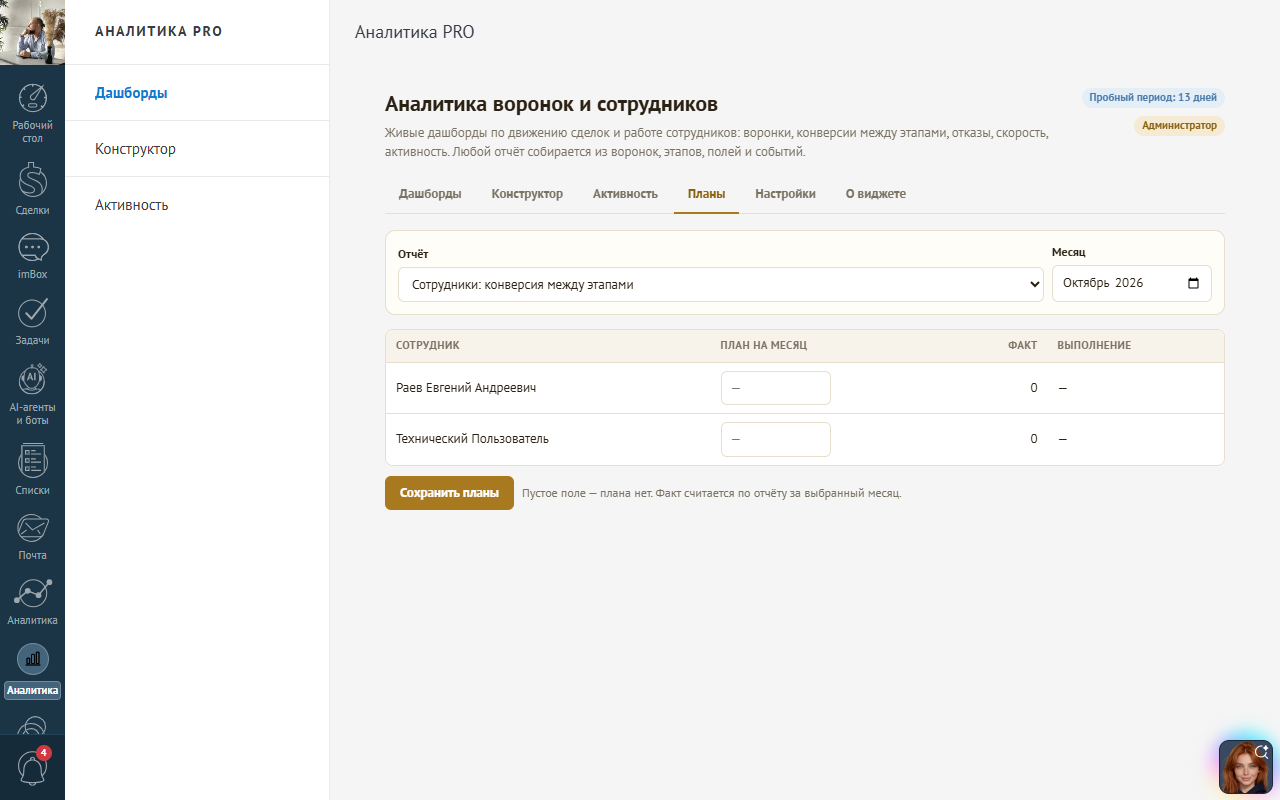
Task: Open Аналитика with line-graph icon
Action: 32,602
